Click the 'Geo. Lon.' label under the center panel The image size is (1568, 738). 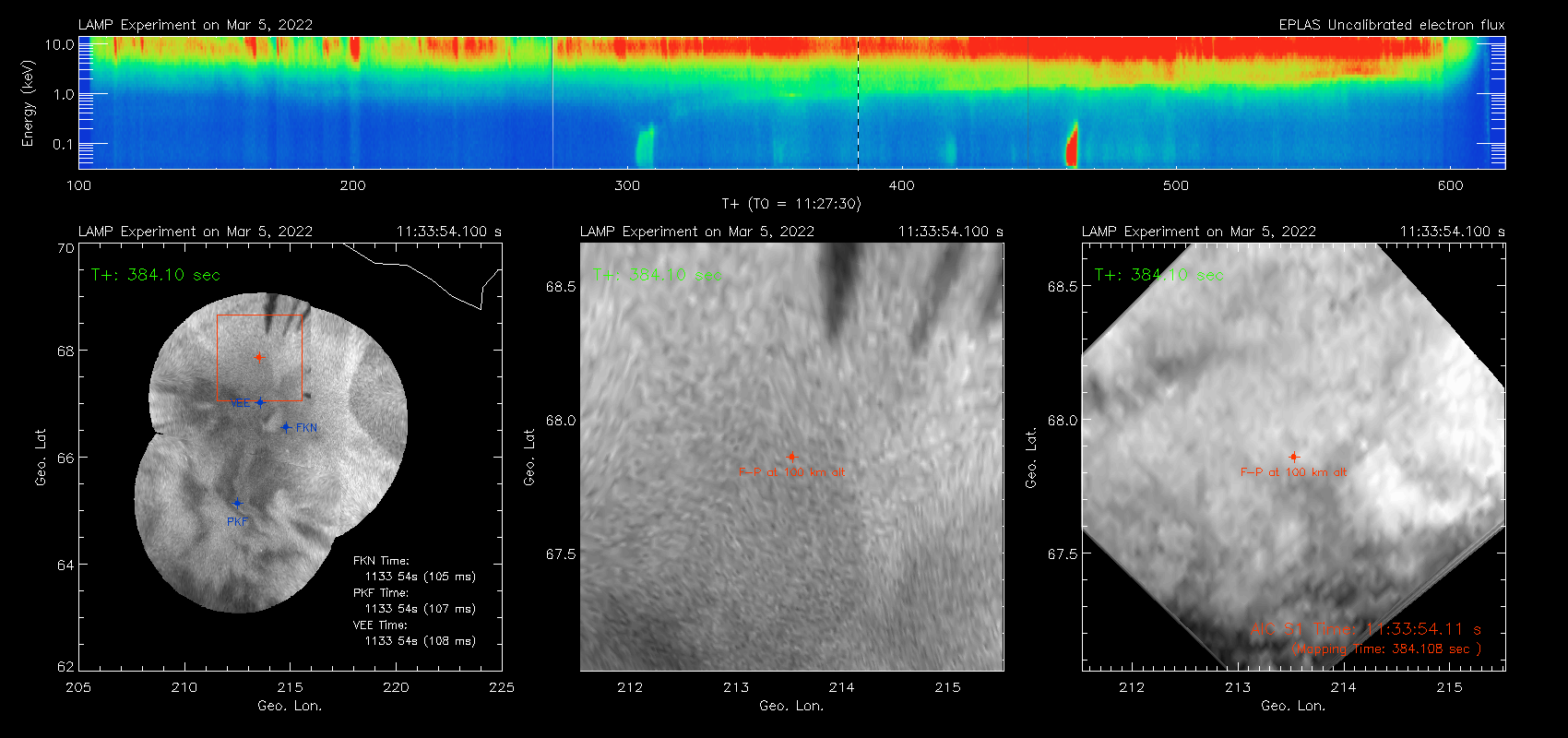pos(791,706)
